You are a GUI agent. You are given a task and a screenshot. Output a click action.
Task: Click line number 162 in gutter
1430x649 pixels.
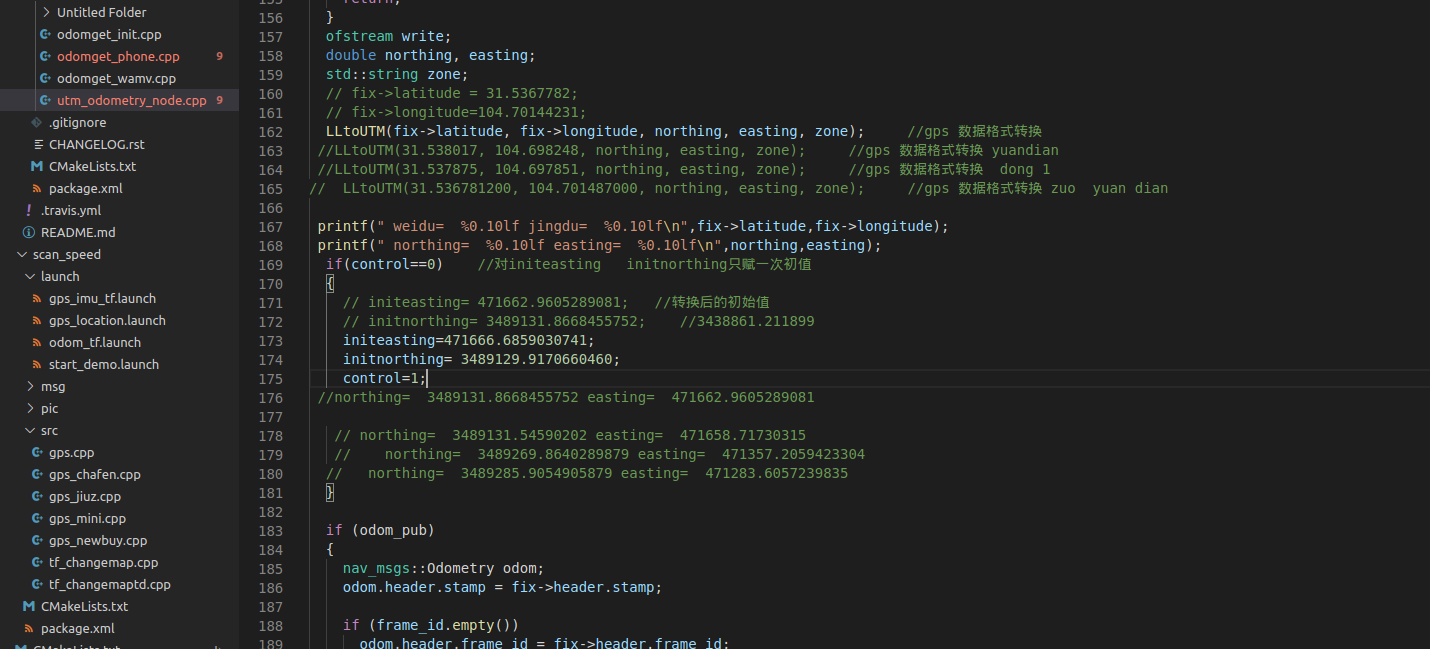tap(270, 131)
